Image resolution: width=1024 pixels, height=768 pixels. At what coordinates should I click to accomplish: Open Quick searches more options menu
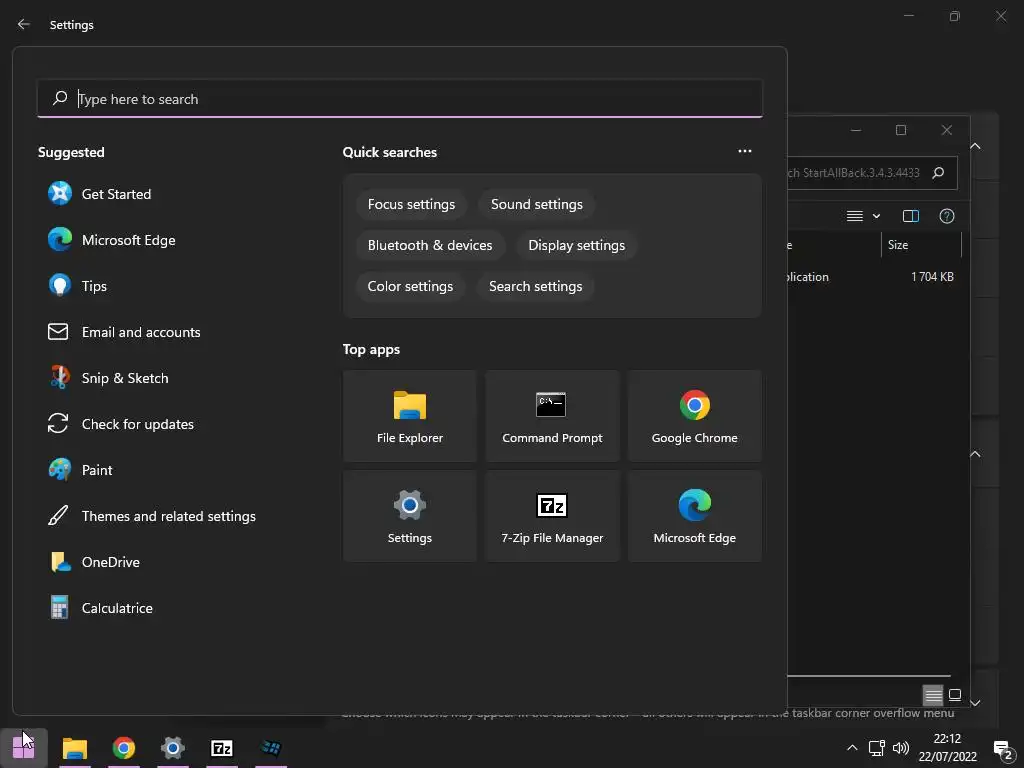click(x=744, y=151)
